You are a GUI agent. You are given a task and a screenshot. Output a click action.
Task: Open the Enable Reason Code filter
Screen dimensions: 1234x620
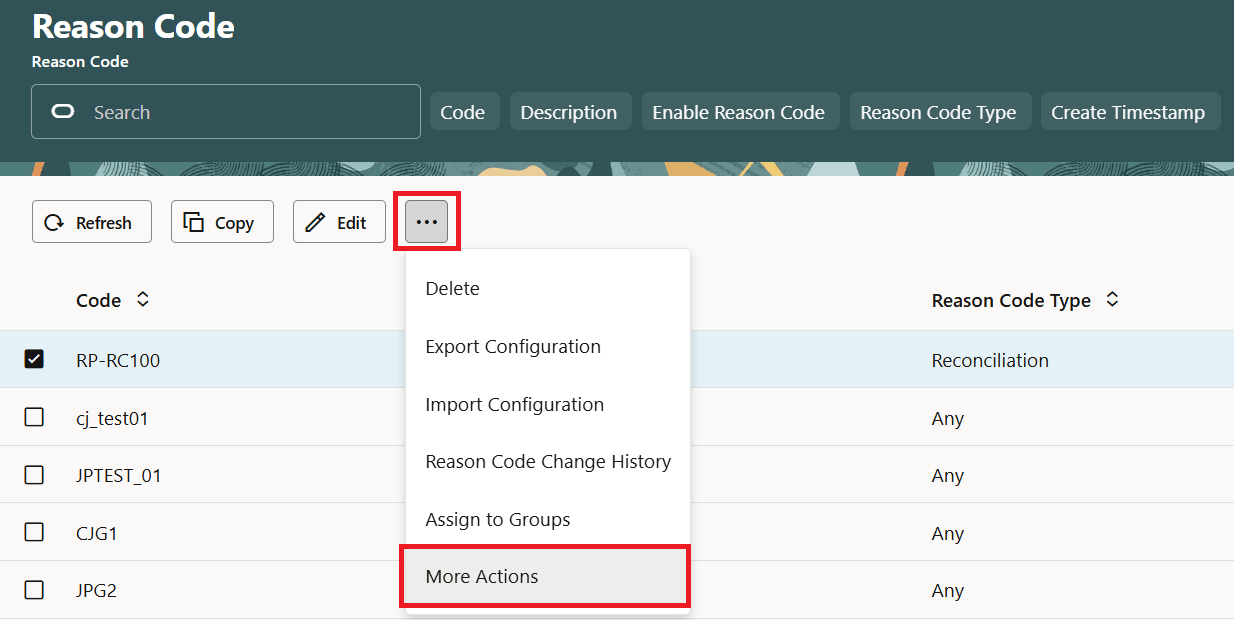(x=740, y=112)
